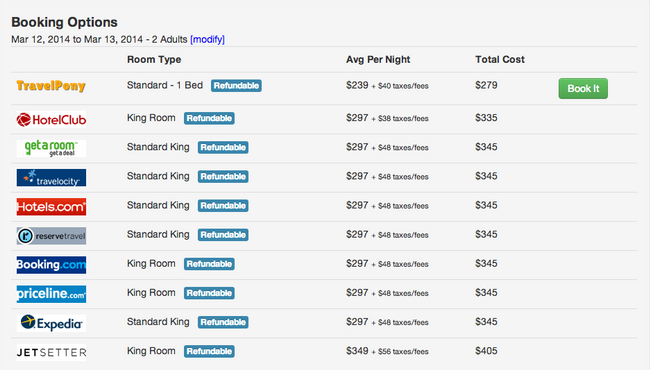Click the Refundable badge in reservetravel row
Image resolution: width=650 pixels, height=370 pixels.
pyautogui.click(x=223, y=235)
